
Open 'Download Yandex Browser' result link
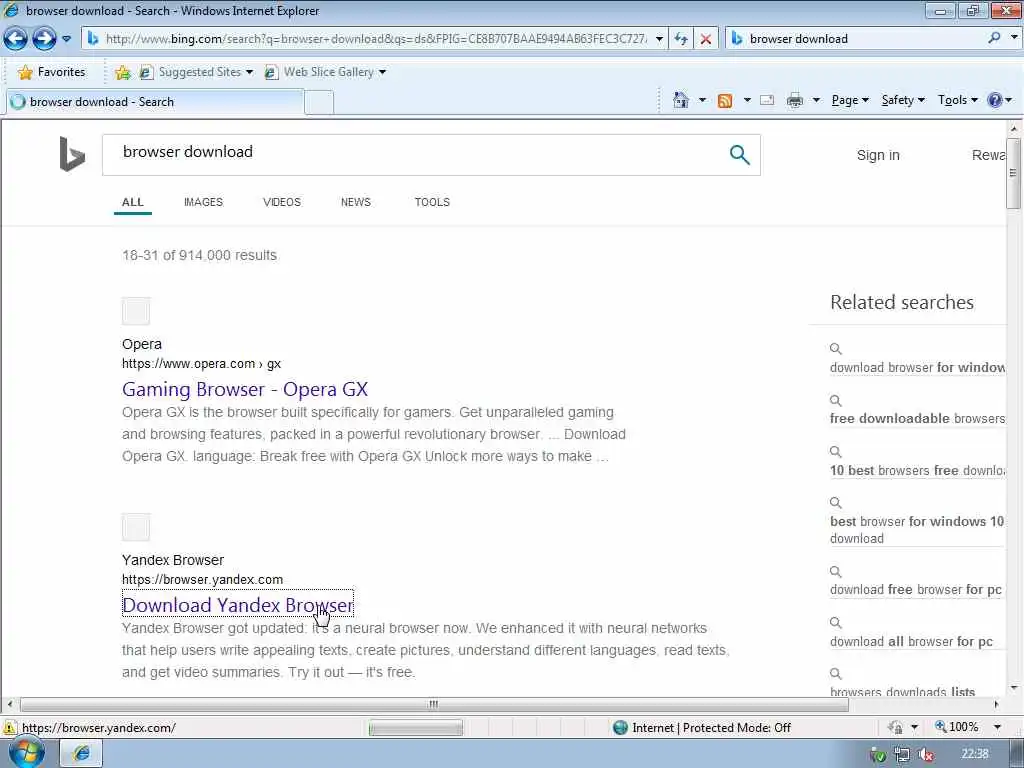click(238, 605)
